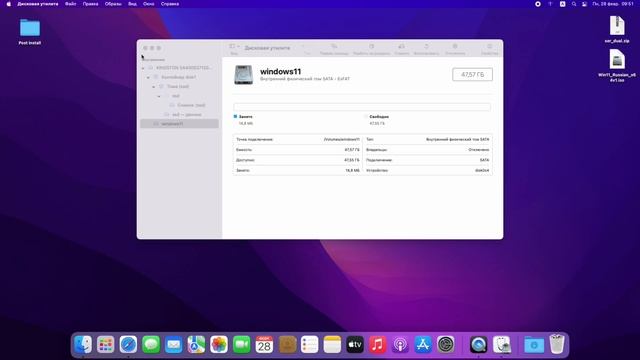This screenshot has height=360, width=640.
Task: Select the zip archive on desktop
Action: (617, 29)
